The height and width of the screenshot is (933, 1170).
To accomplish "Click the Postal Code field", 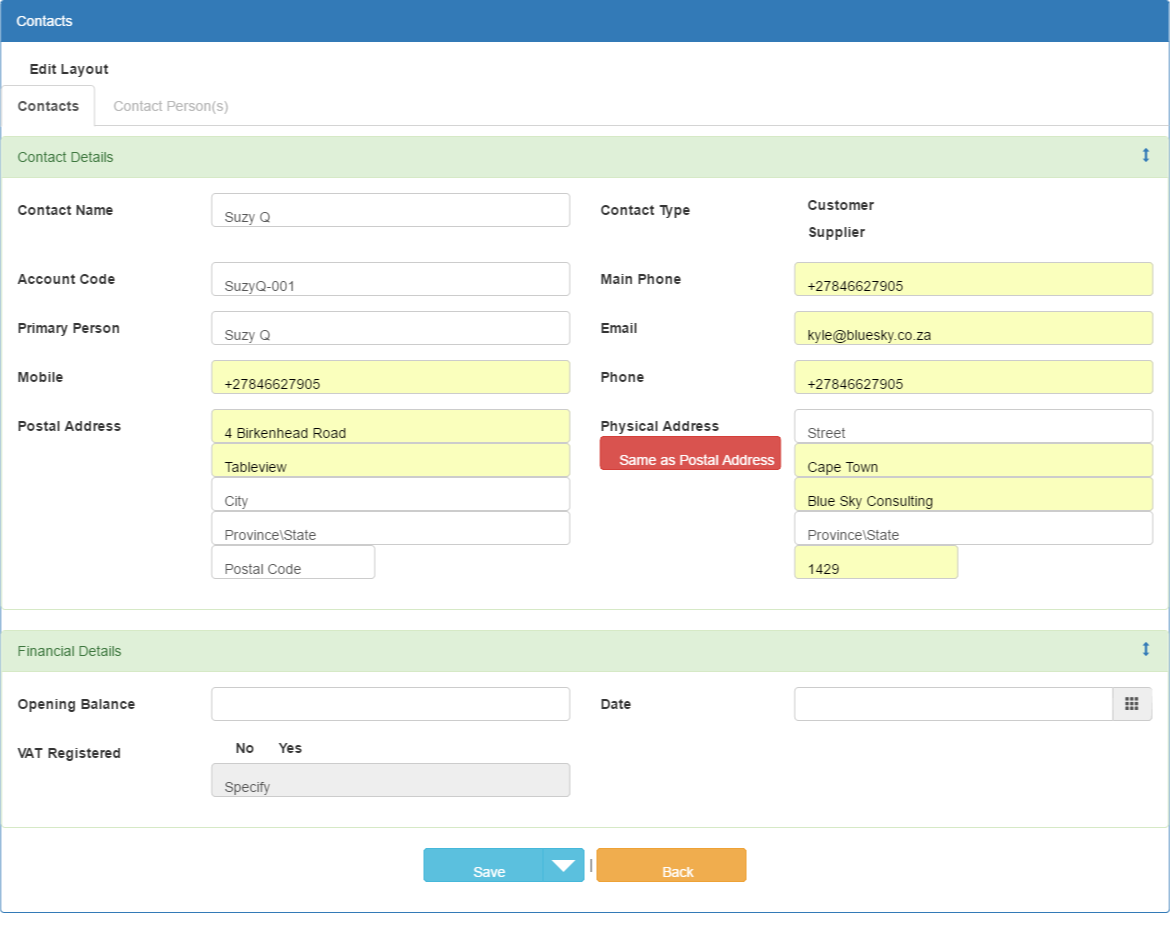I will [293, 562].
